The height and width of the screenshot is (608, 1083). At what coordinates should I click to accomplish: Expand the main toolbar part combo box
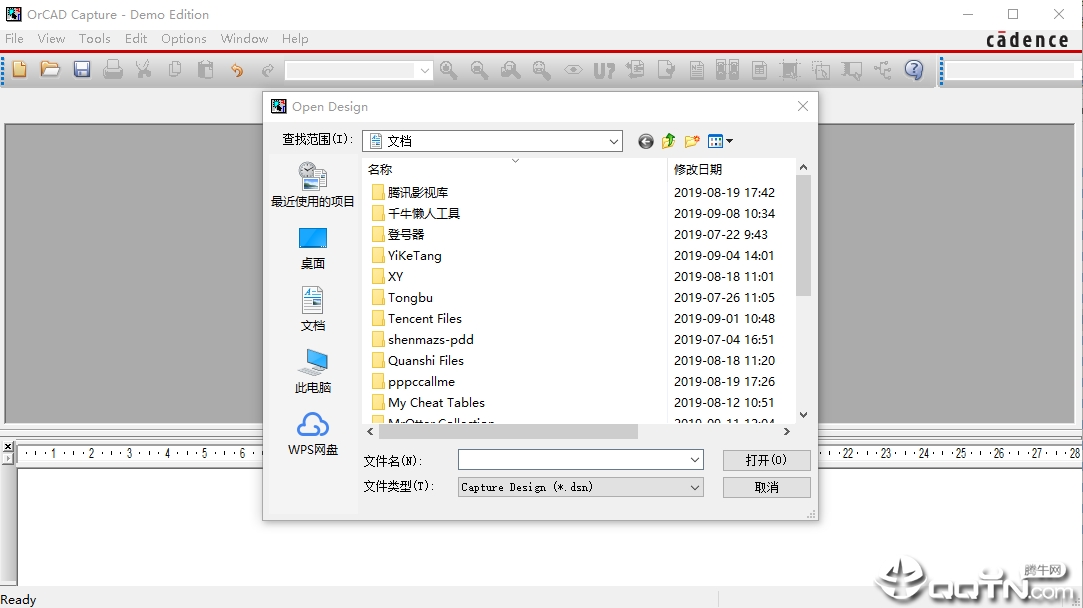pyautogui.click(x=424, y=70)
